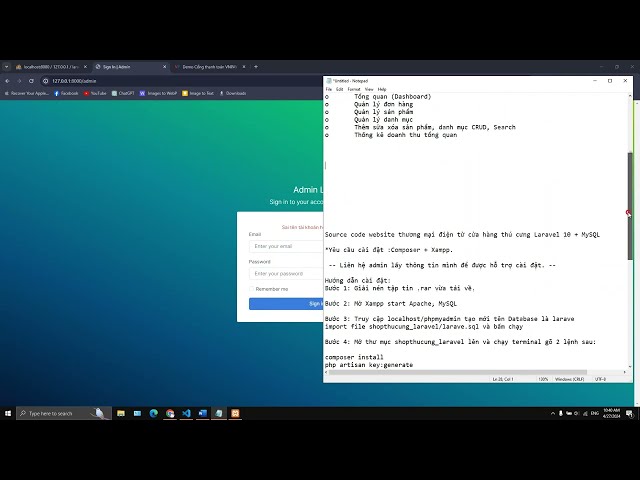
Task: Close the Sign In | Admin tab
Action: point(164,67)
